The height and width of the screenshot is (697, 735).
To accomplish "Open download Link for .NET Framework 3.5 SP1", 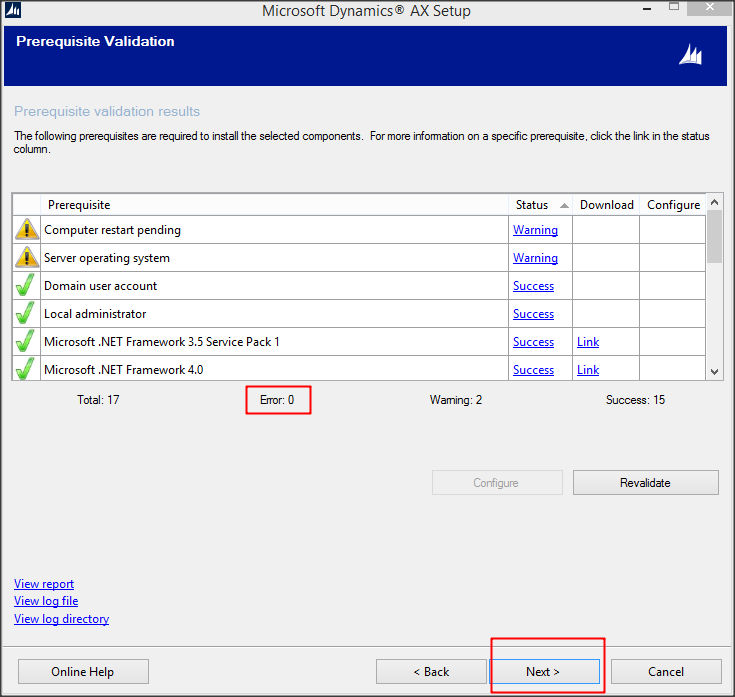I will pyautogui.click(x=588, y=342).
